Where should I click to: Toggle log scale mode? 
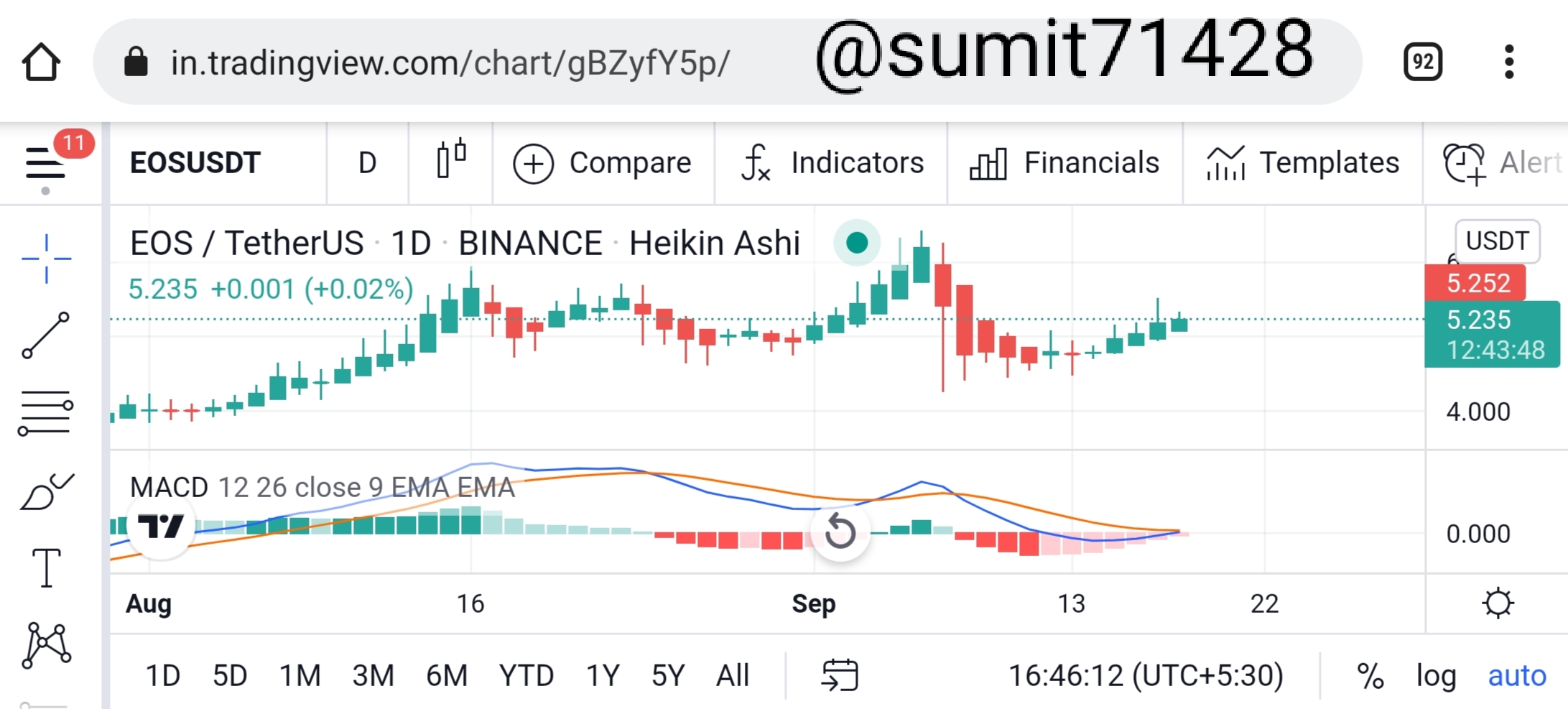(1436, 676)
